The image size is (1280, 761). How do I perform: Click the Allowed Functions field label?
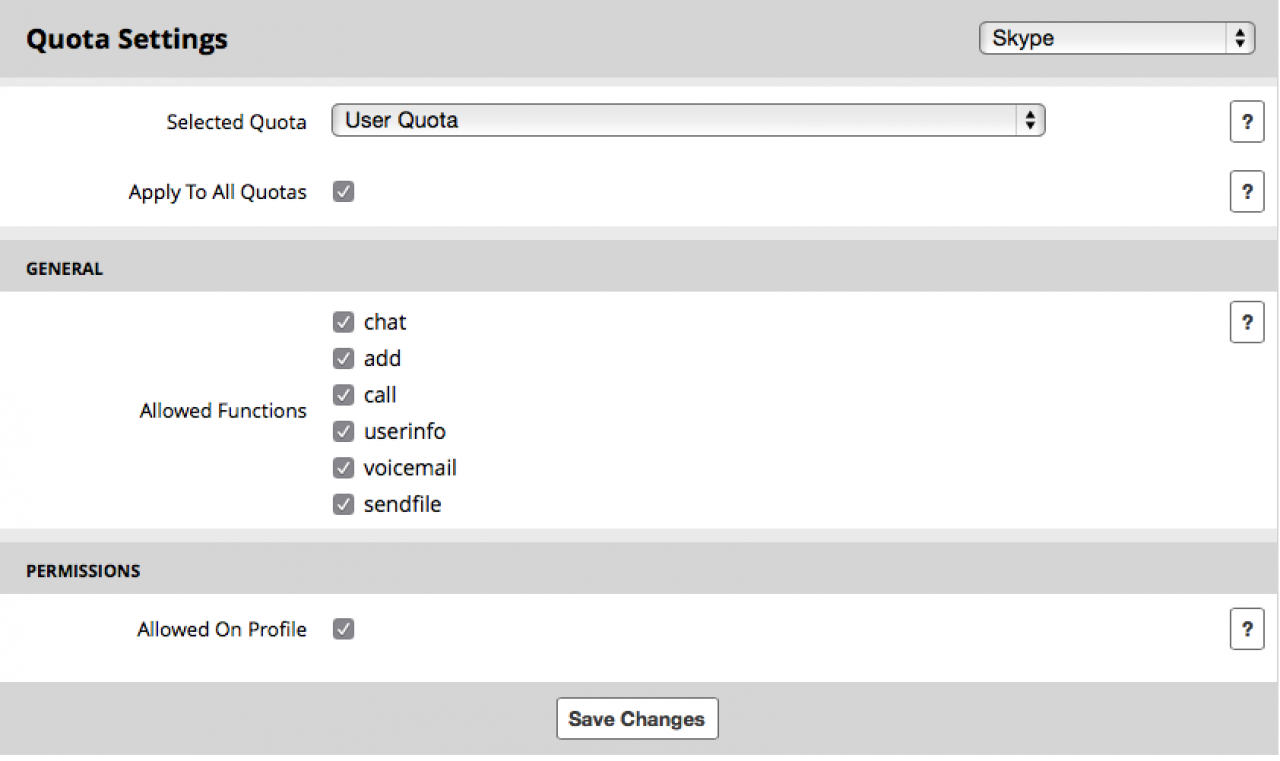223,411
